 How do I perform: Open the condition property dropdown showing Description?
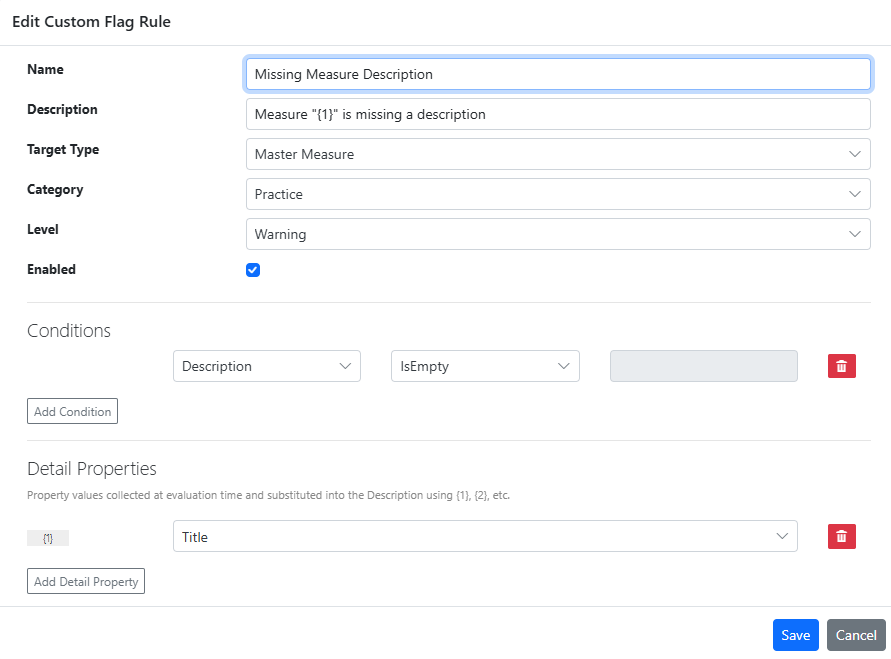pyautogui.click(x=266, y=366)
